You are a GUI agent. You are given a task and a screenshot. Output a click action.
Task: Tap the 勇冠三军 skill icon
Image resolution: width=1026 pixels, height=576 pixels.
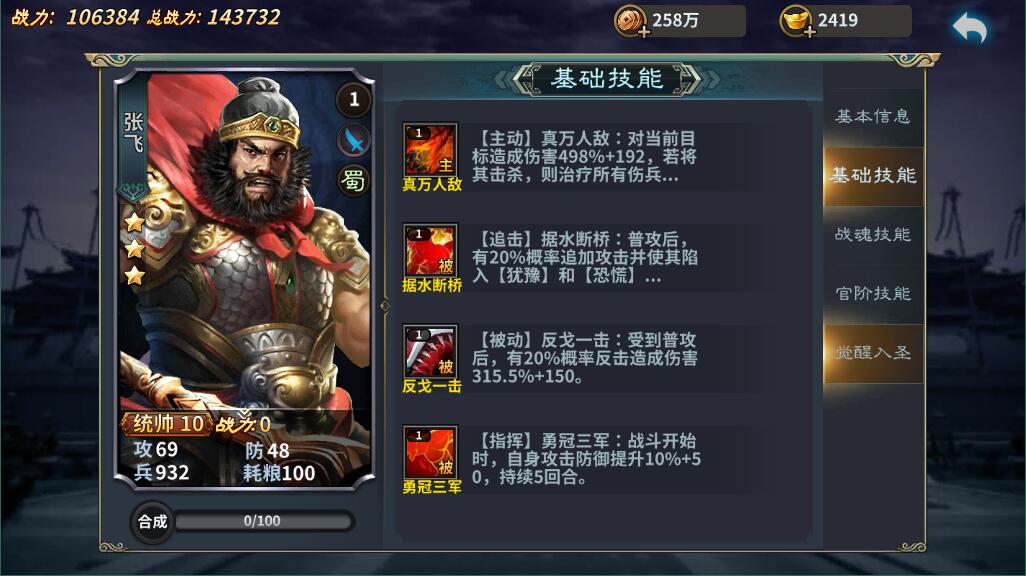tap(431, 452)
